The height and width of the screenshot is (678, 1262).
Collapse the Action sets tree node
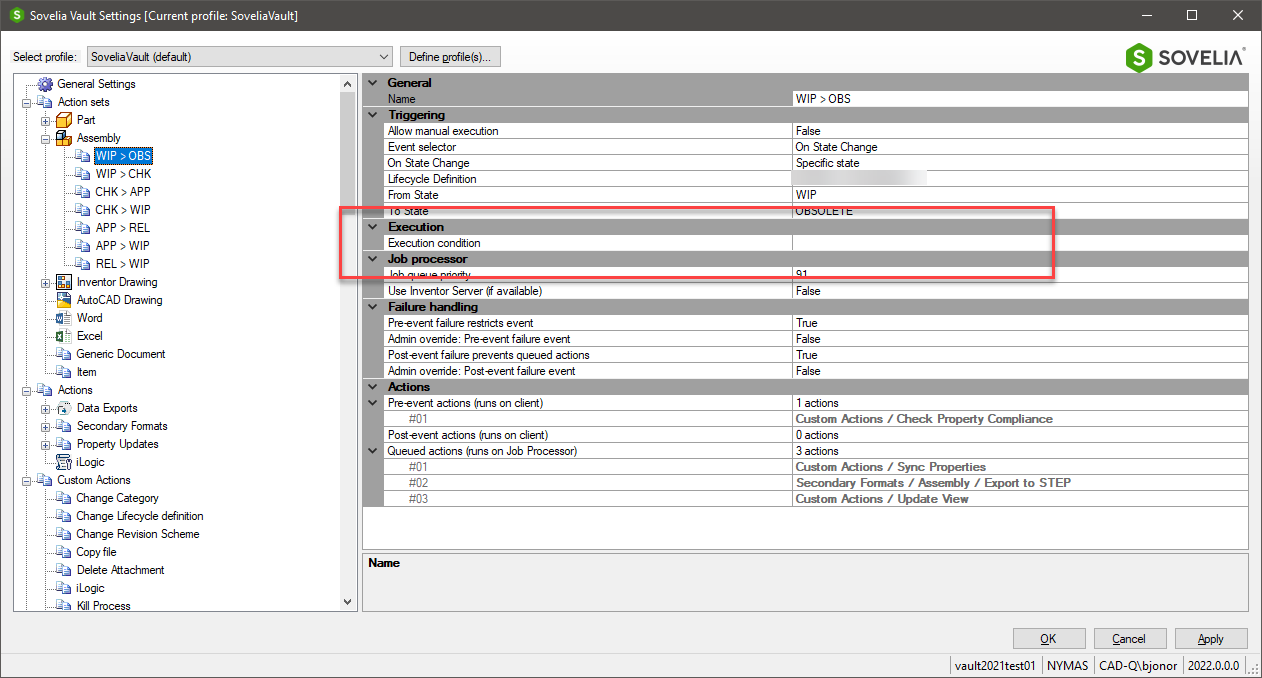pyautogui.click(x=26, y=102)
